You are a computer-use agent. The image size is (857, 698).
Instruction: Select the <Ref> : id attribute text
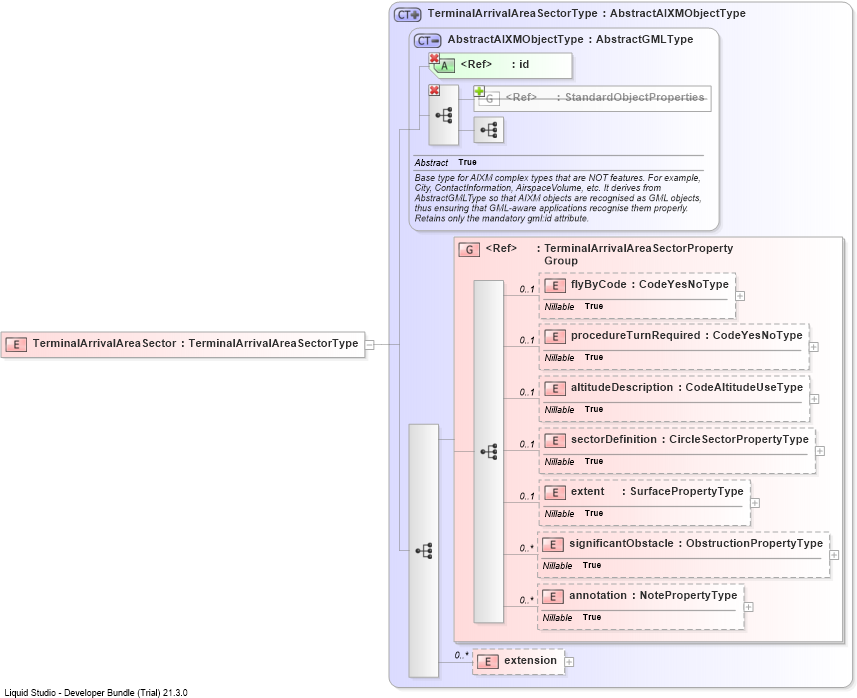point(495,64)
